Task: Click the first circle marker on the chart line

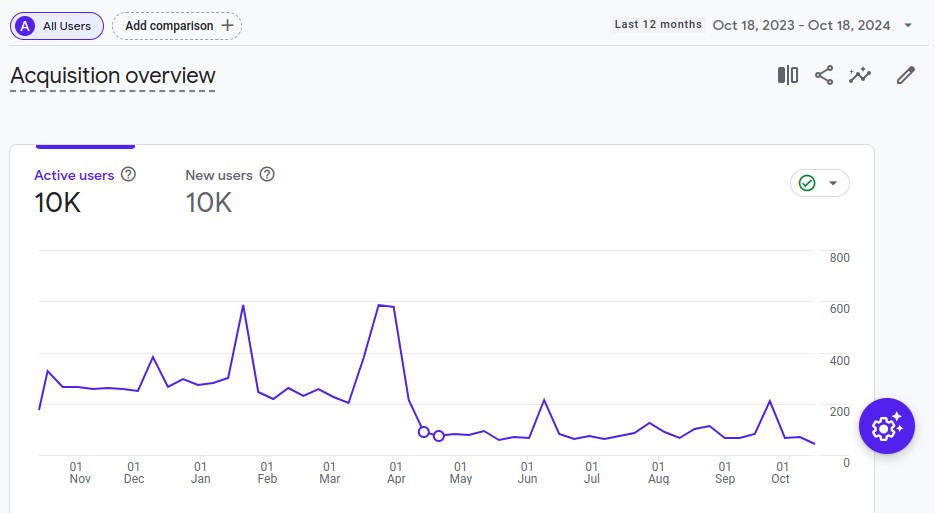Action: [424, 432]
